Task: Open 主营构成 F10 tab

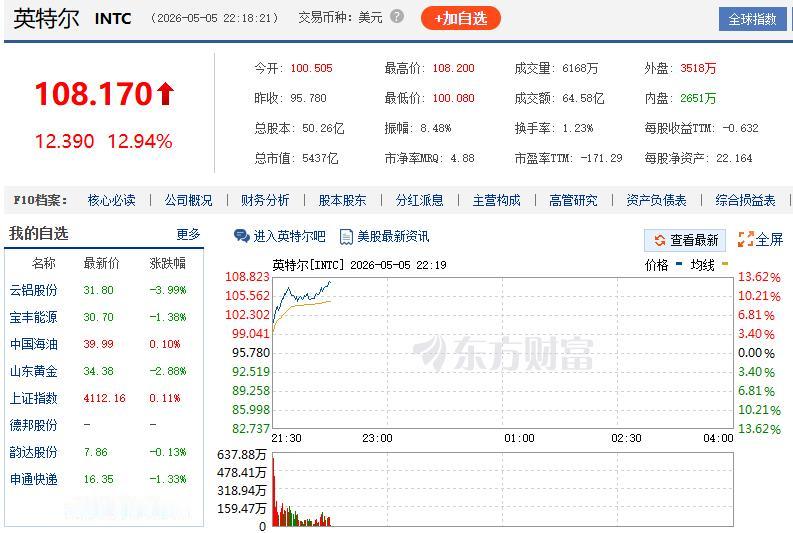Action: point(496,200)
